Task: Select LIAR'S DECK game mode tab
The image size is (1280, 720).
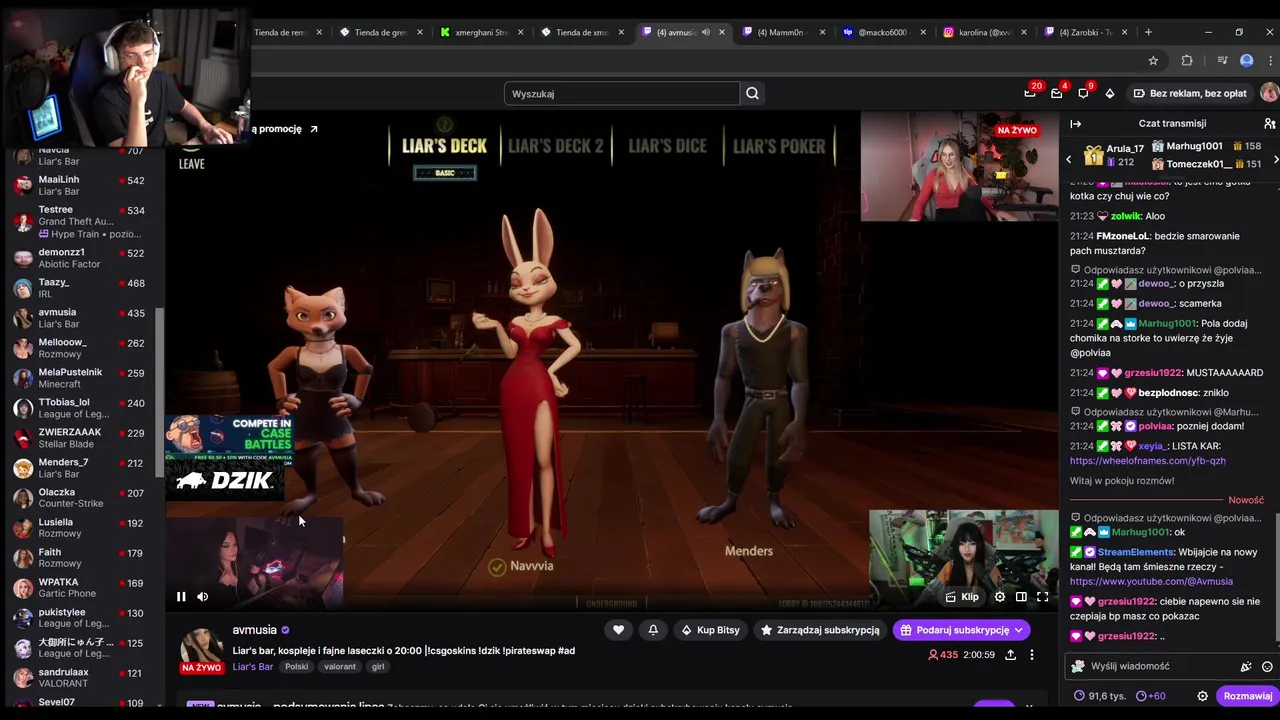Action: click(x=444, y=146)
